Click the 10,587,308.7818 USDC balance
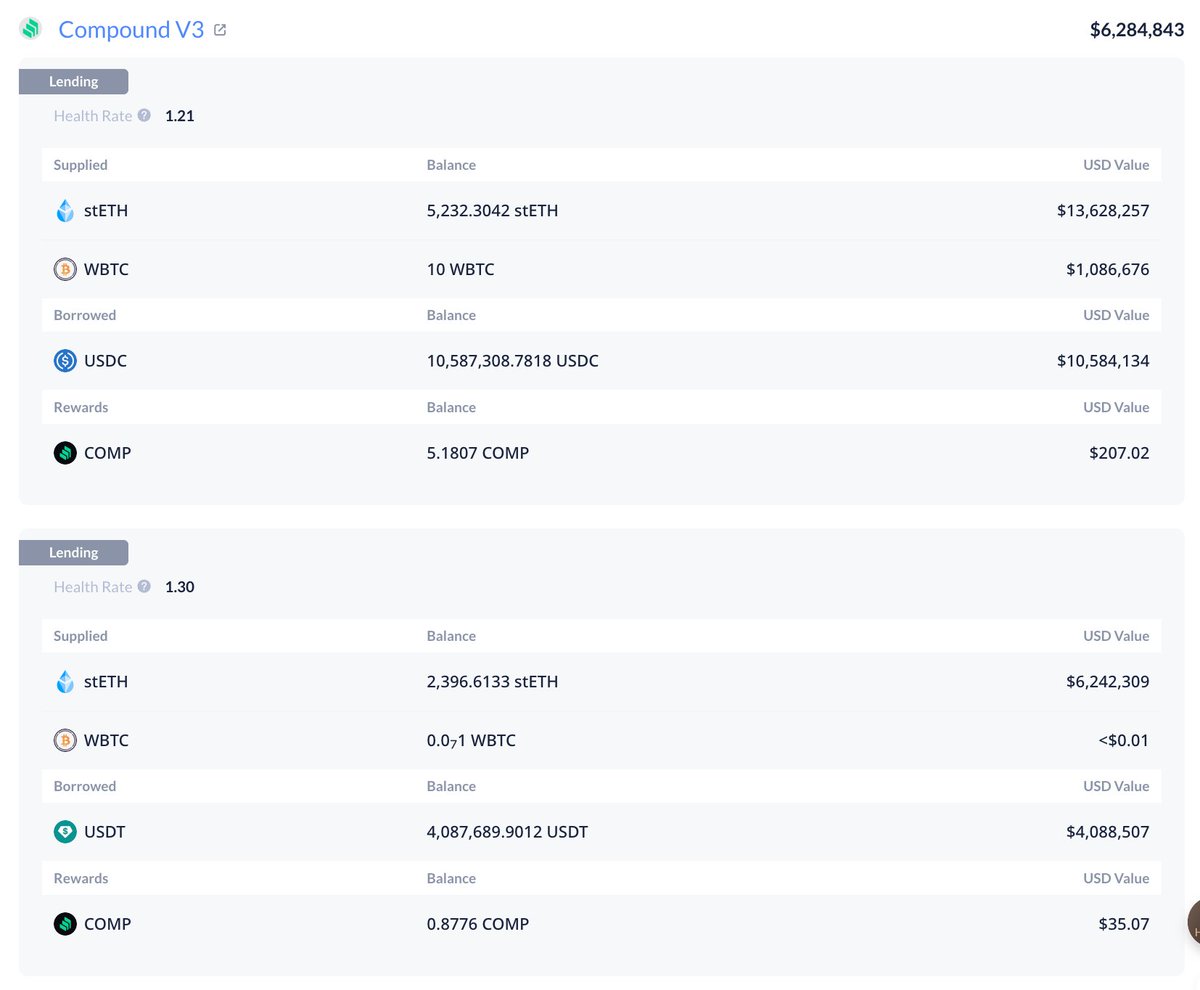 pos(512,360)
